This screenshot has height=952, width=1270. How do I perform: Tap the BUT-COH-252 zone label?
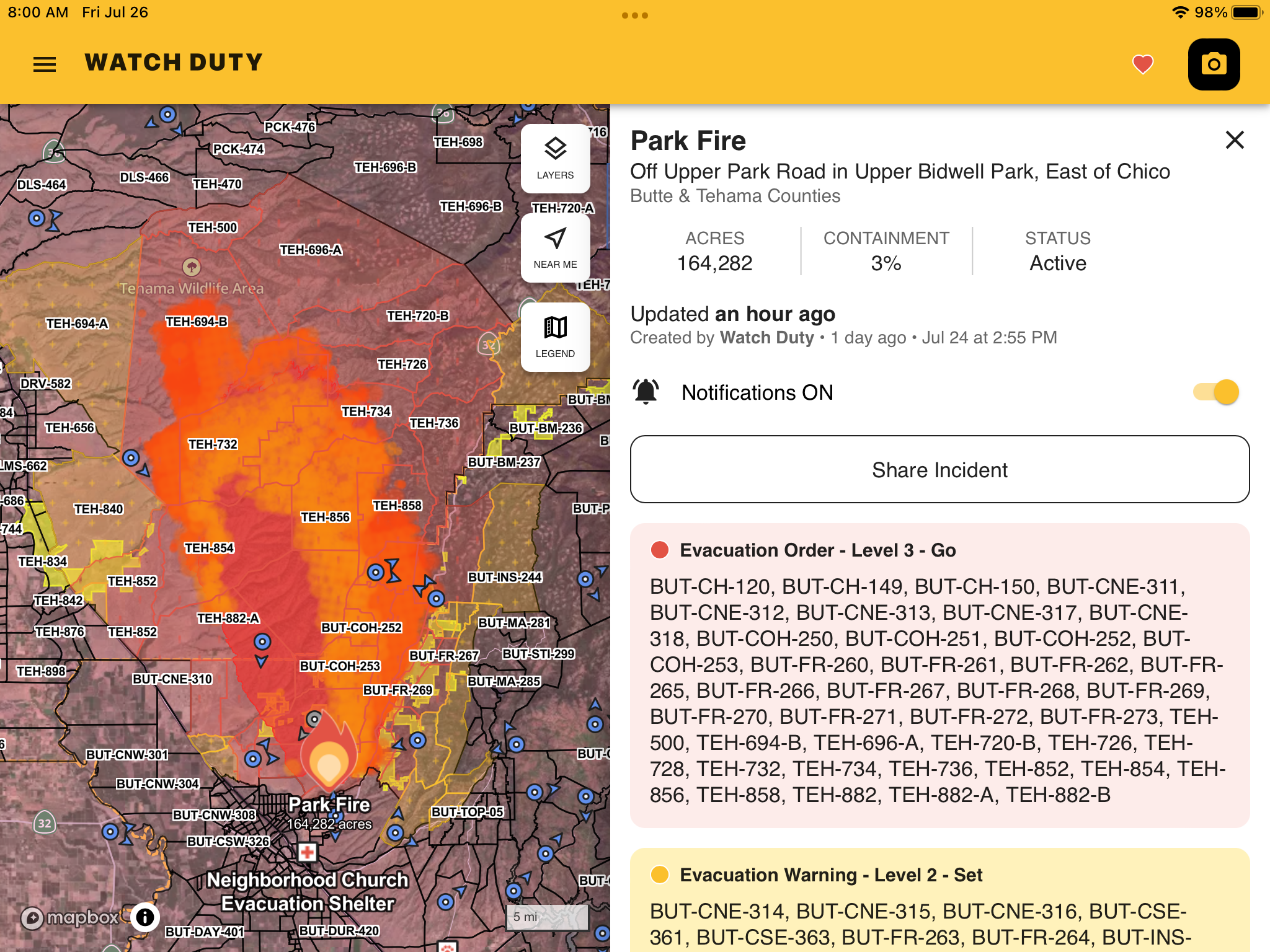(x=362, y=628)
